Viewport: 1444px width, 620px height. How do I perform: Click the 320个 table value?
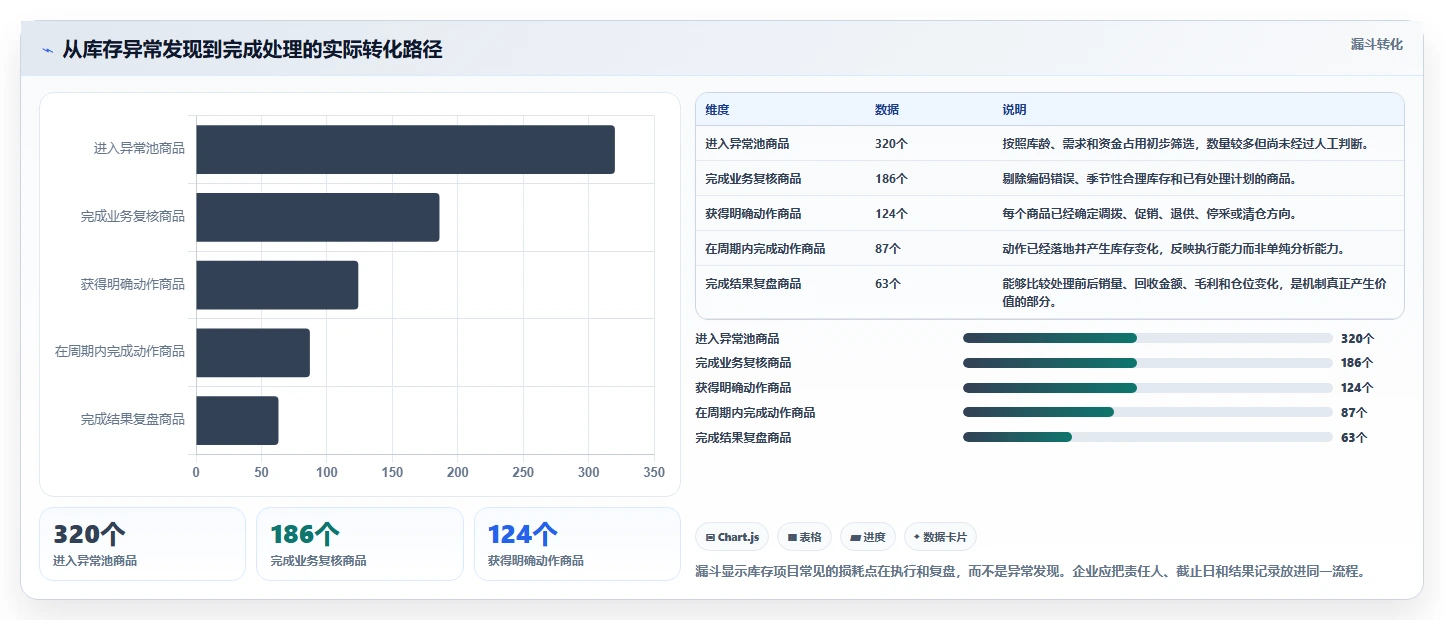[x=891, y=144]
